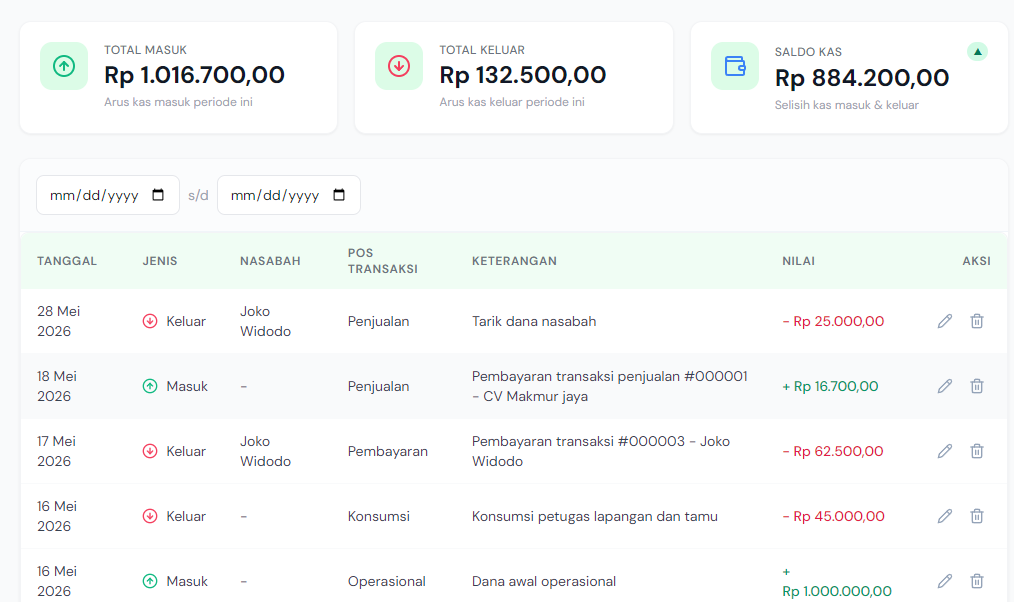Click Joko Widodo nasabah in the 17 Mei row
This screenshot has width=1014, height=602.
pos(265,451)
